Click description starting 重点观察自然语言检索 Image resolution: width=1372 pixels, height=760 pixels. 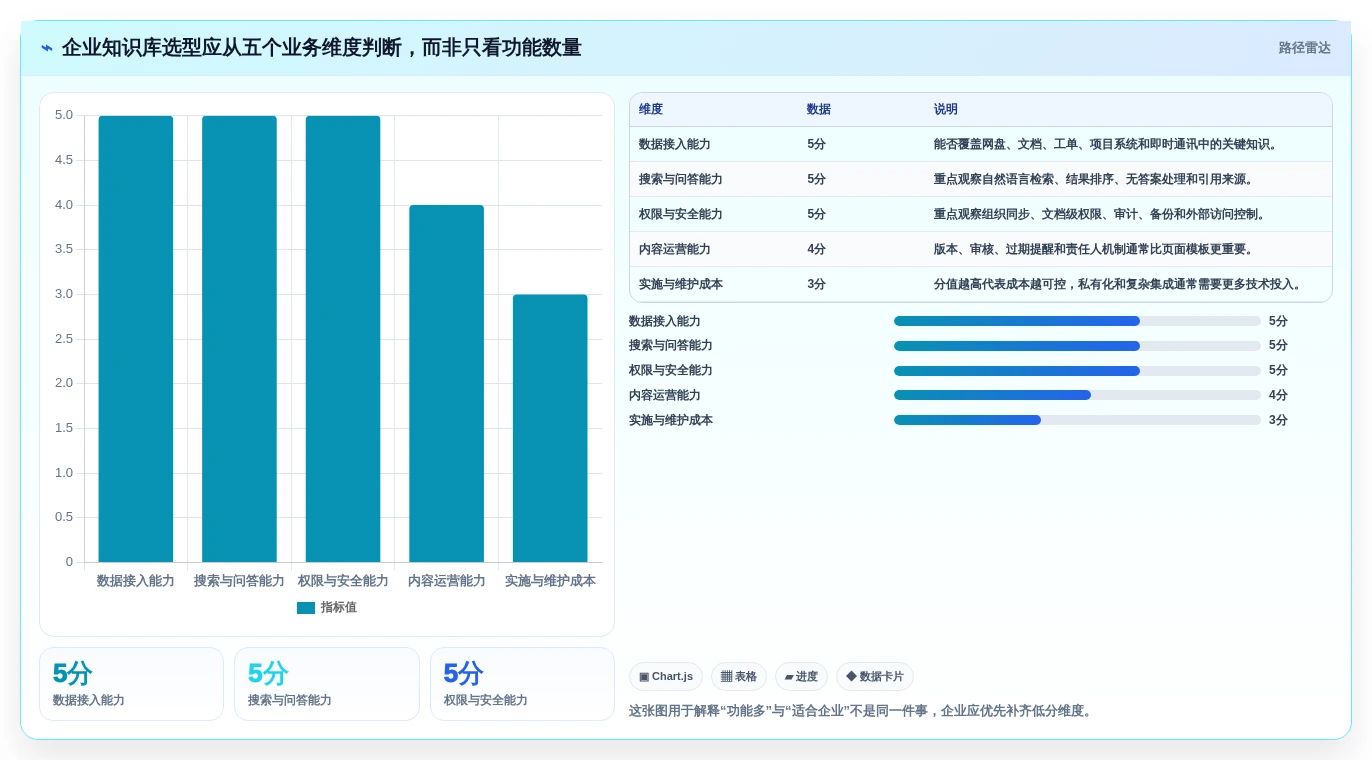click(x=1094, y=179)
